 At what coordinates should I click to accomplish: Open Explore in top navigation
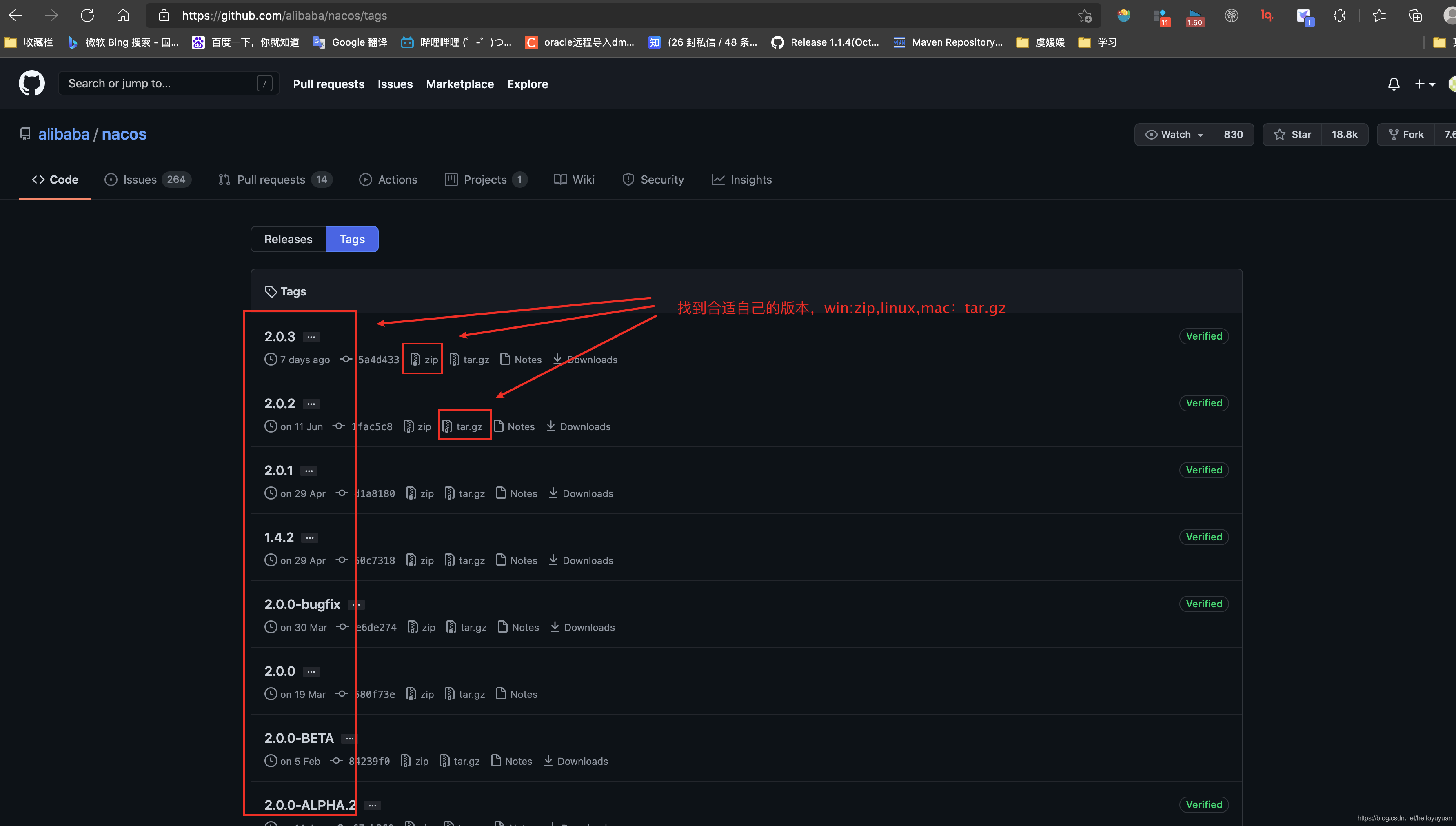coord(528,84)
